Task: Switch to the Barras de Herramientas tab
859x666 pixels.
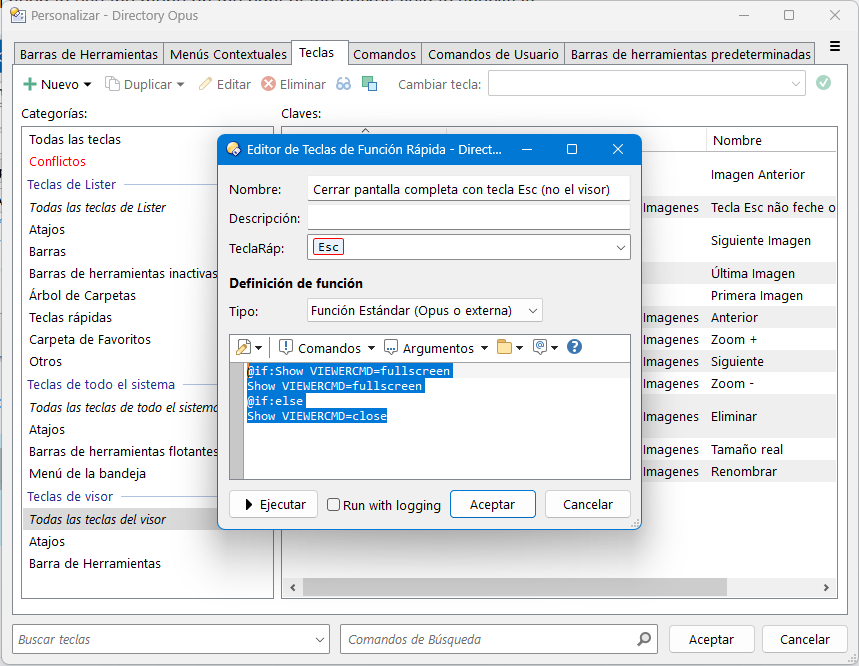Action: coord(89,54)
